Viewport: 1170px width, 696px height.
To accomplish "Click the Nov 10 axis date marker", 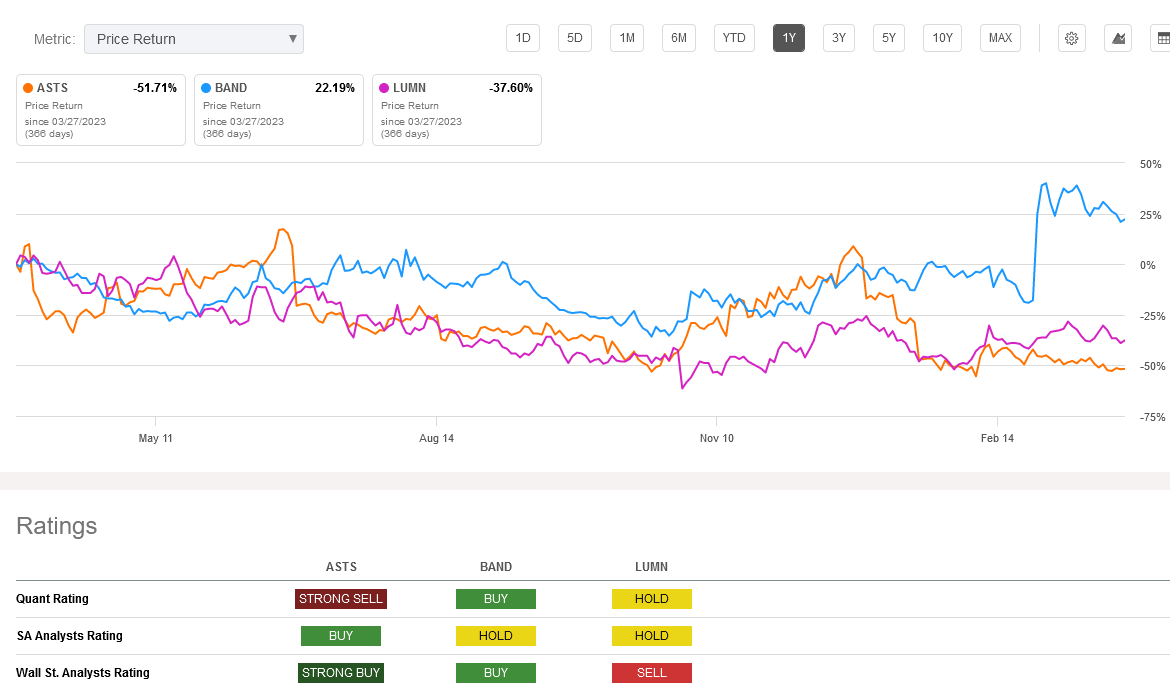I will coord(716,439).
